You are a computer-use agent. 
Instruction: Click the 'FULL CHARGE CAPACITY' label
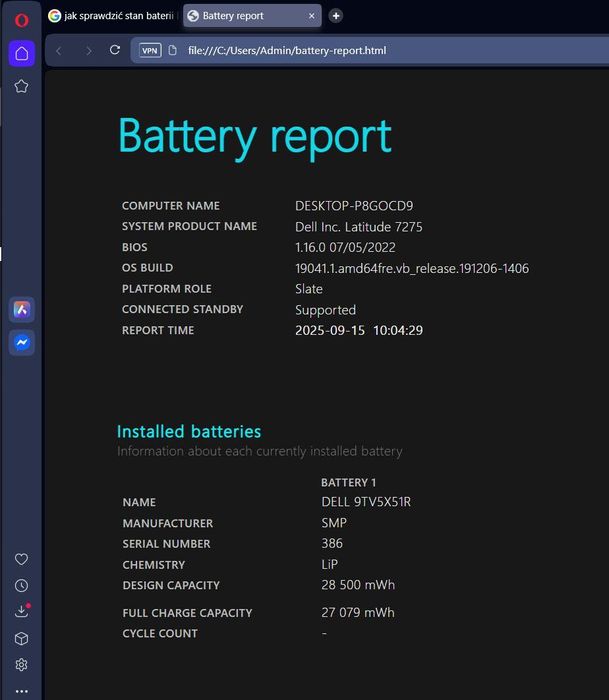pyautogui.click(x=187, y=613)
